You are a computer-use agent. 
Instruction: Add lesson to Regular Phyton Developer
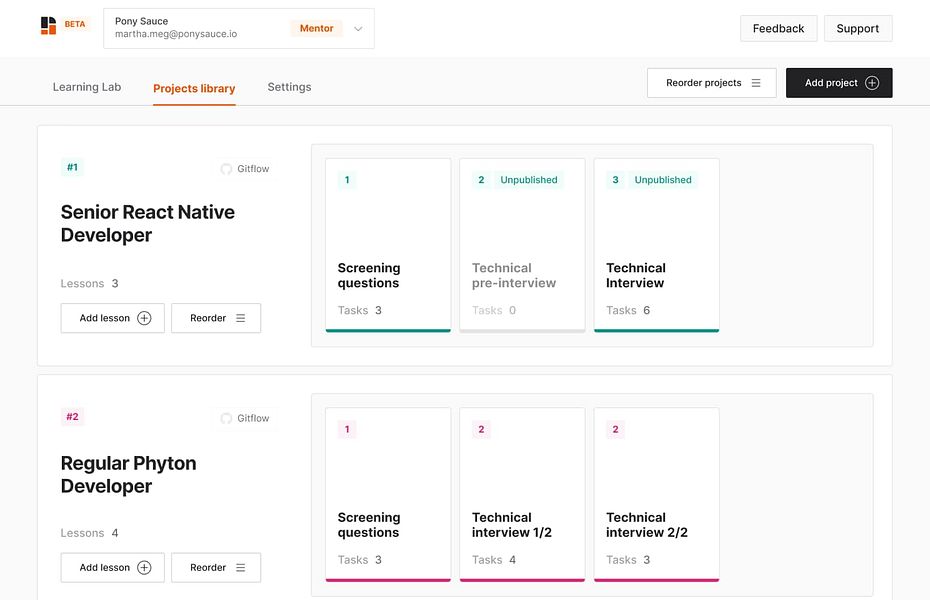(113, 568)
